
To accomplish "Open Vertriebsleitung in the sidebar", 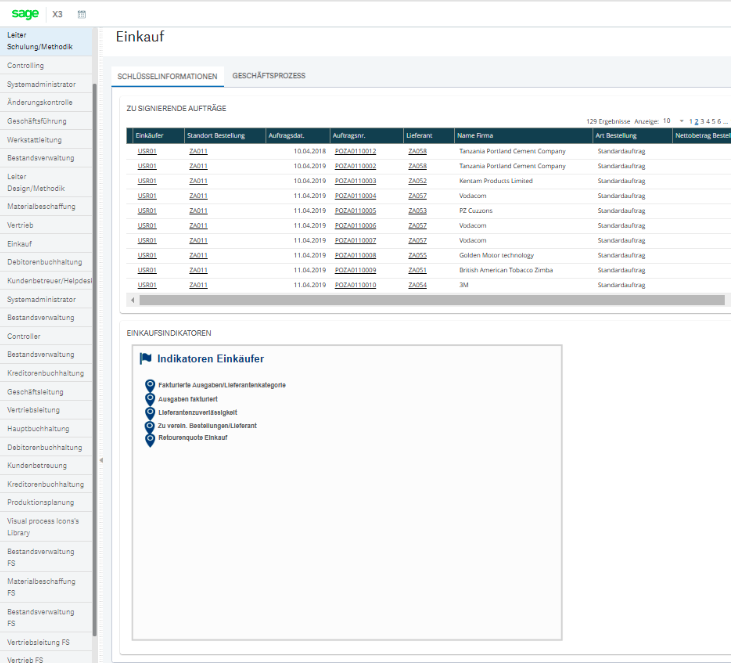I will [46, 410].
